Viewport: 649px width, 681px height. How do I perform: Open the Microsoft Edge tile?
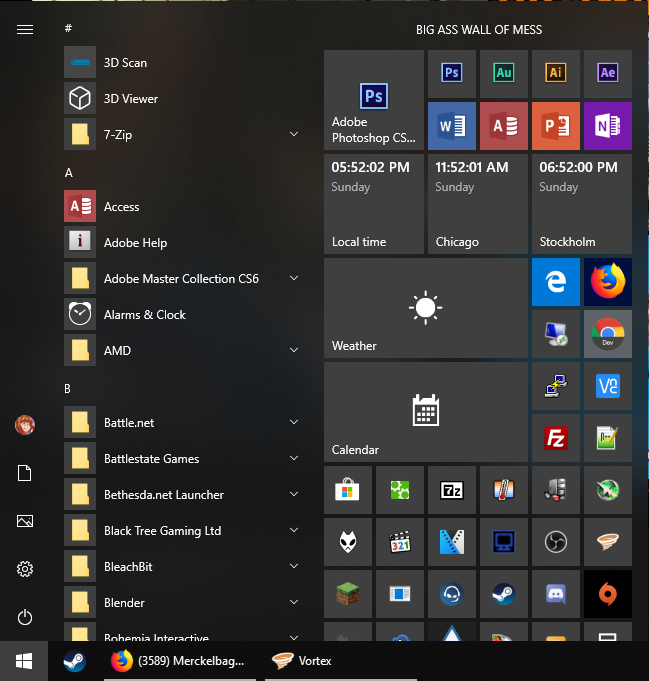point(556,282)
